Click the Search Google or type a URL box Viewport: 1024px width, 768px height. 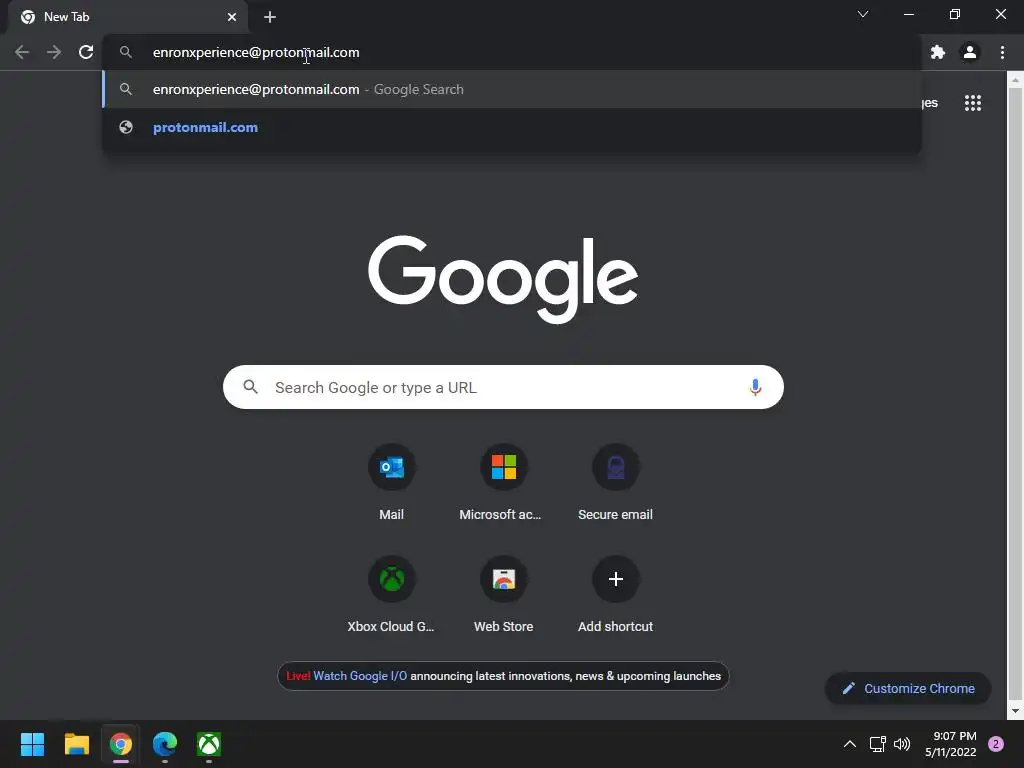(x=503, y=387)
